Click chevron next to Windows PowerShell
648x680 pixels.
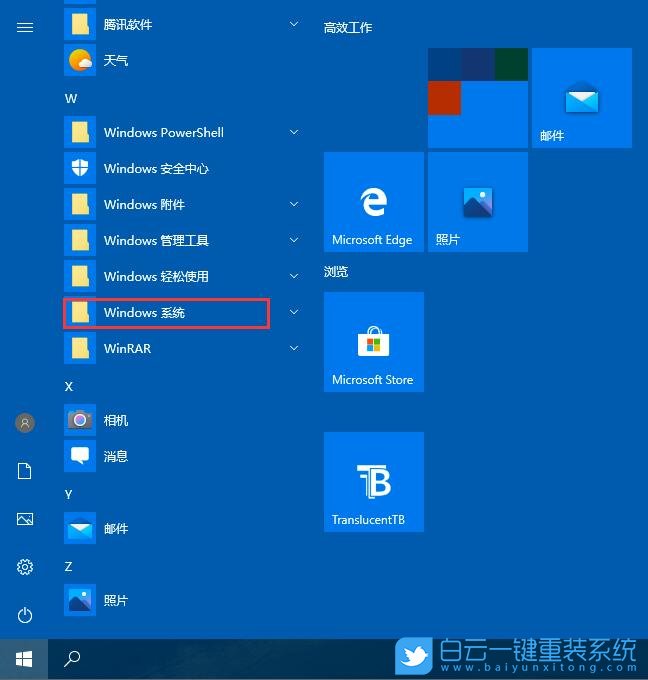tap(294, 132)
